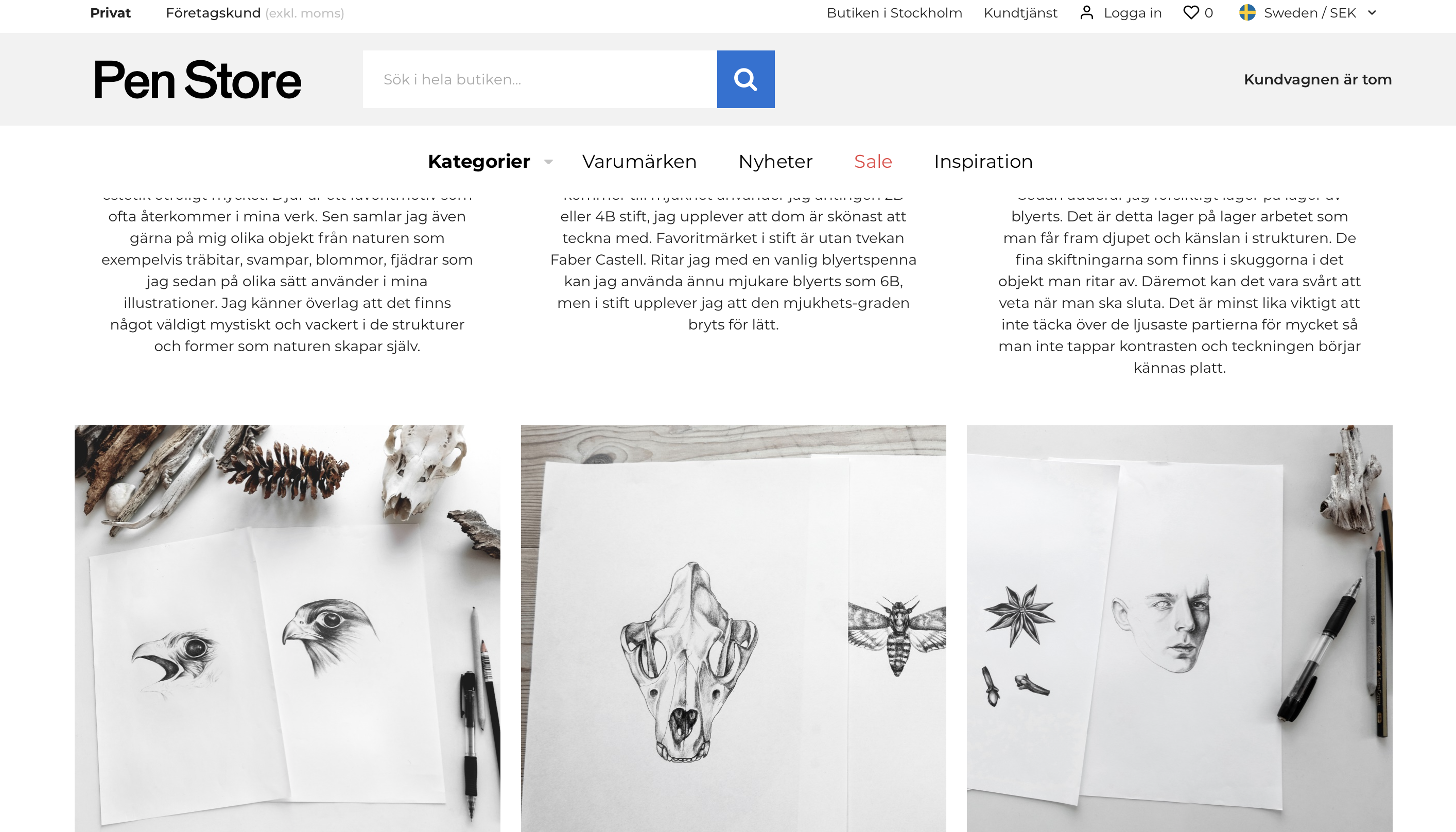
Task: Open the Inspiration menu item
Action: click(x=983, y=162)
